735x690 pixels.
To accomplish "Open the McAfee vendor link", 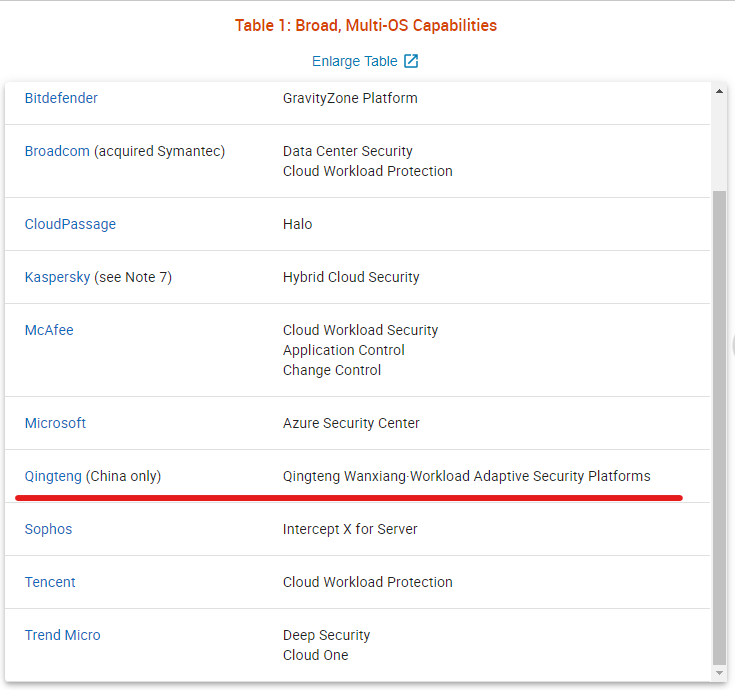I will [49, 330].
